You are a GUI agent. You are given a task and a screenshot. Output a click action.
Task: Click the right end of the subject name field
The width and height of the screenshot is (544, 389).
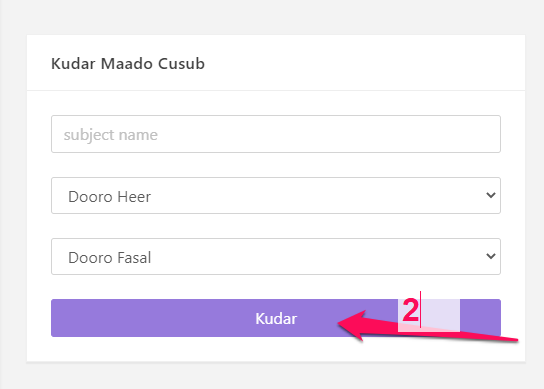(479, 134)
